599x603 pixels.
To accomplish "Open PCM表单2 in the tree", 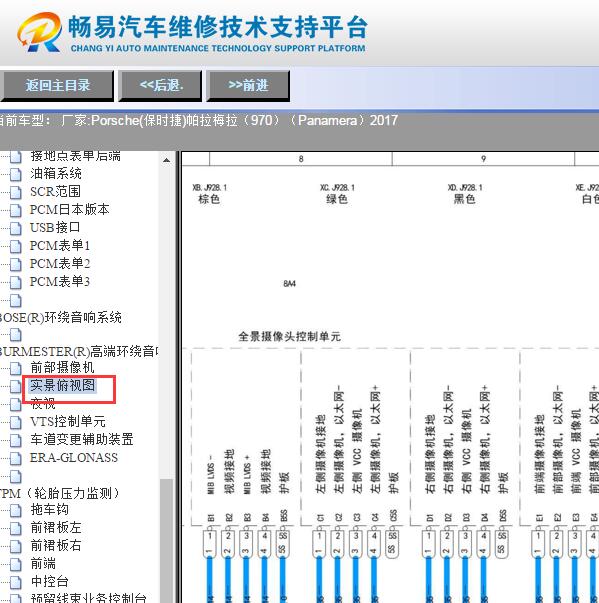I will [x=60, y=263].
